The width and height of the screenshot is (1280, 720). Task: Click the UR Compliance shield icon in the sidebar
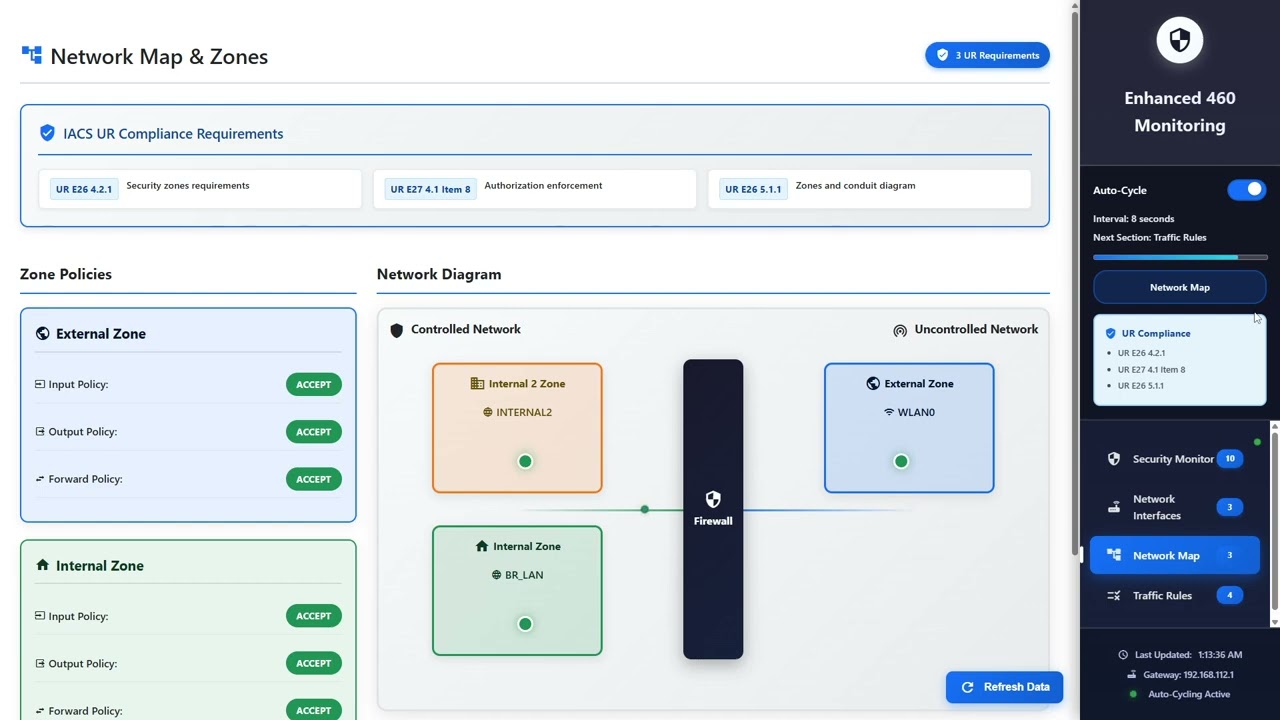[1110, 333]
